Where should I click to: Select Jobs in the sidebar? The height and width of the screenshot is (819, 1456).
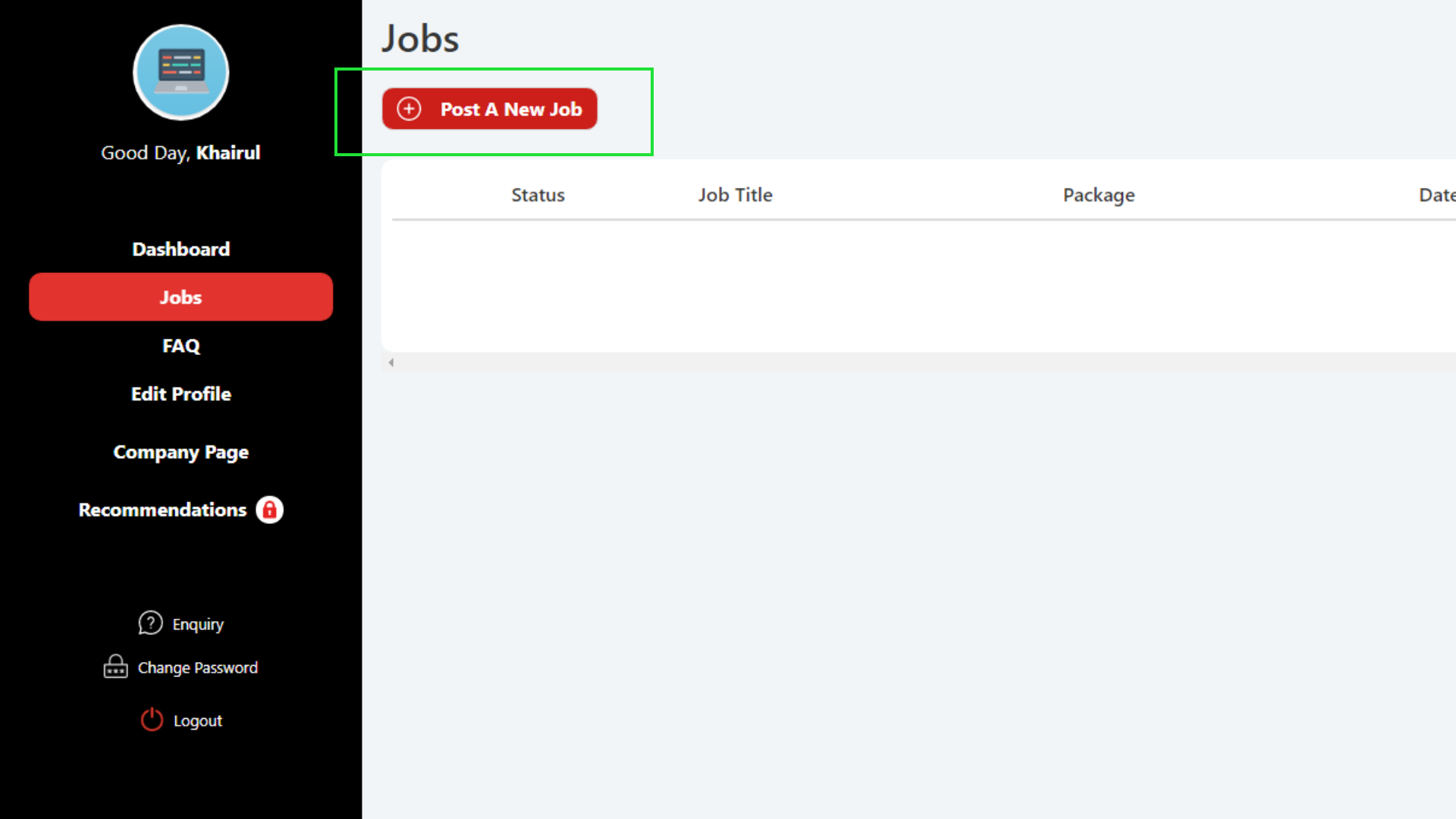pos(180,297)
